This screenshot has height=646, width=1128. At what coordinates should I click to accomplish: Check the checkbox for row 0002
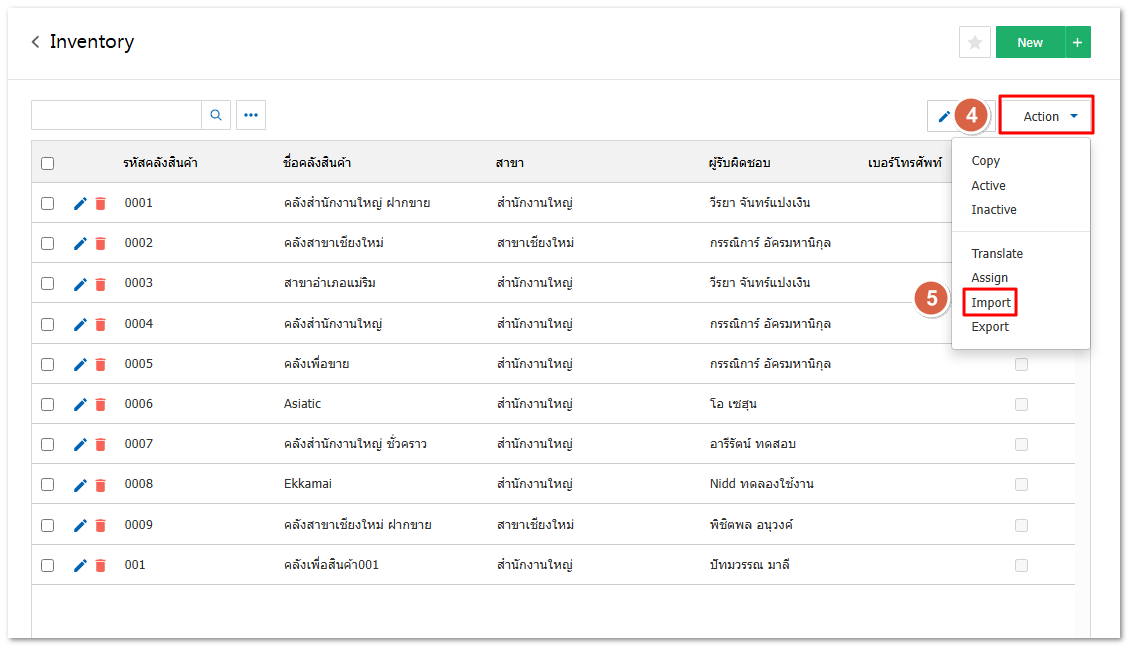48,243
